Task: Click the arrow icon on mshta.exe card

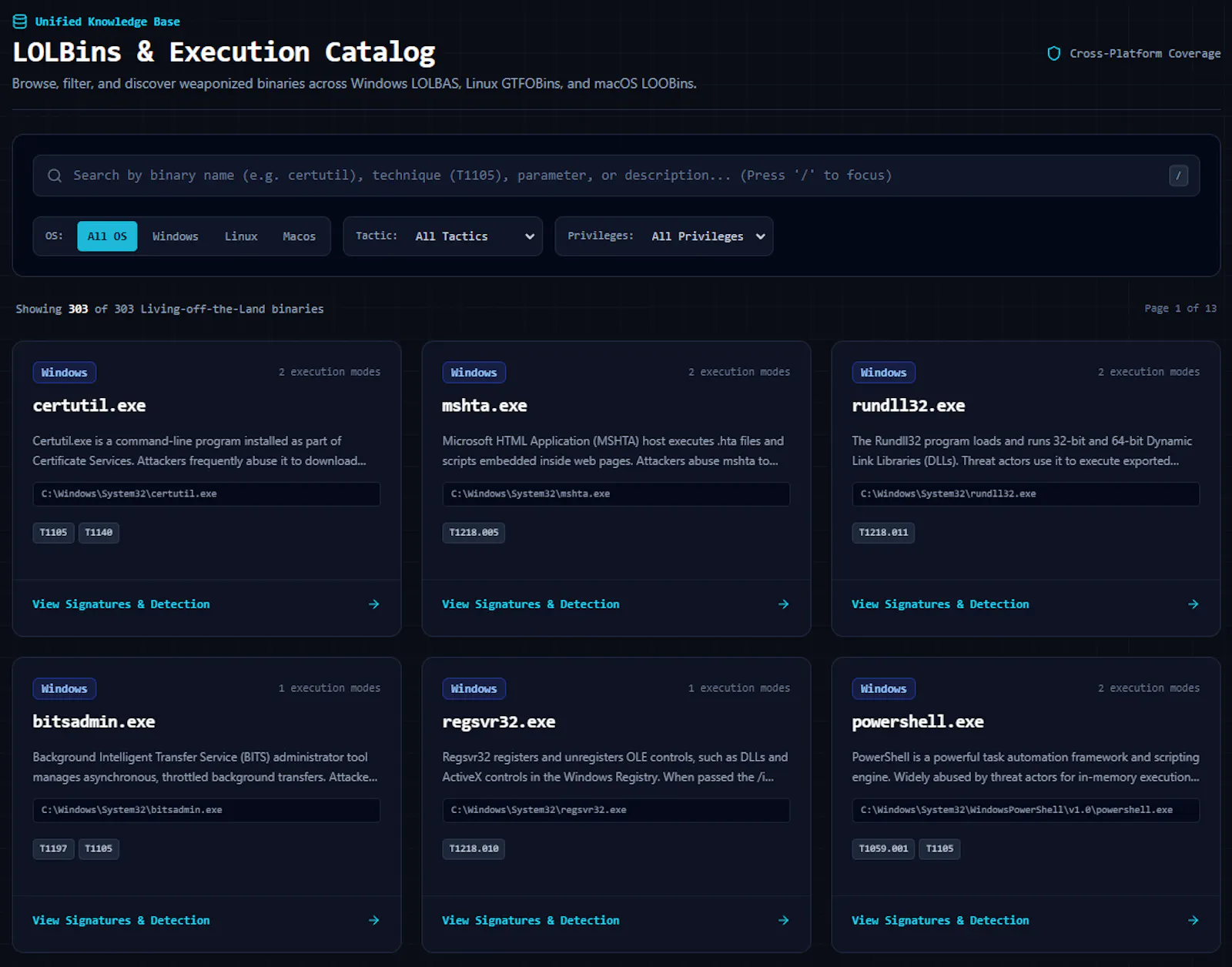Action: pyautogui.click(x=784, y=604)
